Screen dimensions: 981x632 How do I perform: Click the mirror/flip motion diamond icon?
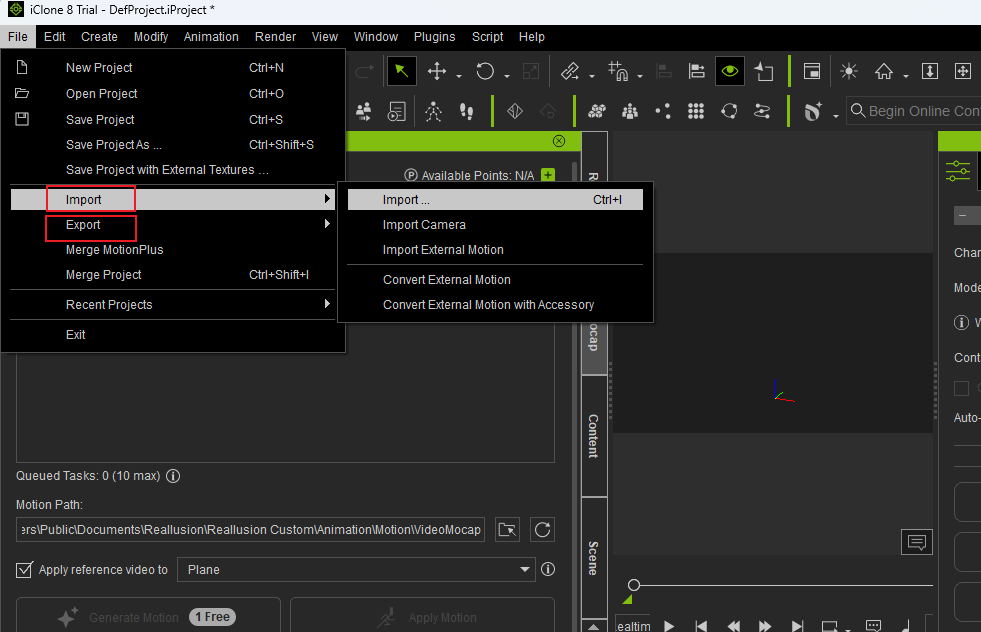[515, 111]
